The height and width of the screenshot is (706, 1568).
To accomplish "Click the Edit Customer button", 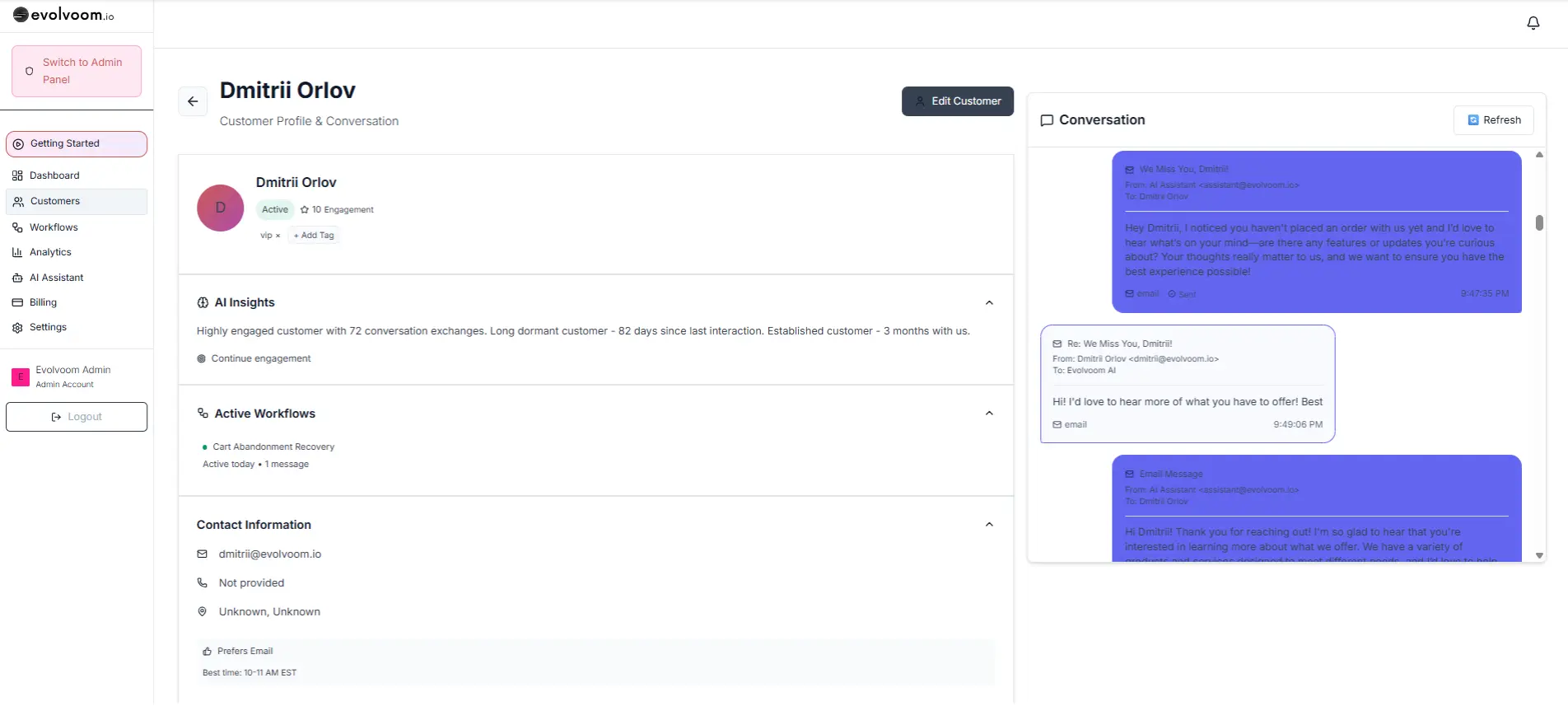I will 958,101.
